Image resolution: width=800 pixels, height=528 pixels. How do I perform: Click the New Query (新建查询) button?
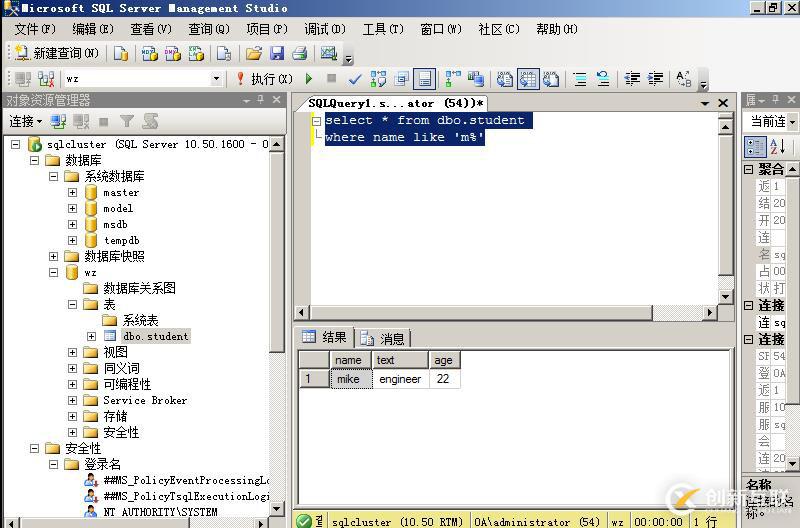[57, 53]
